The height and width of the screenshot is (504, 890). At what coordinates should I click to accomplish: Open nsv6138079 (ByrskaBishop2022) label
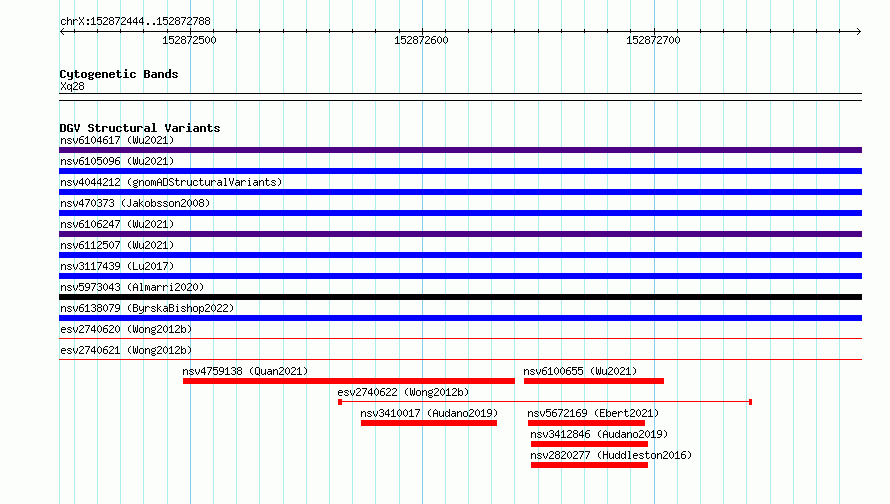[x=147, y=308]
